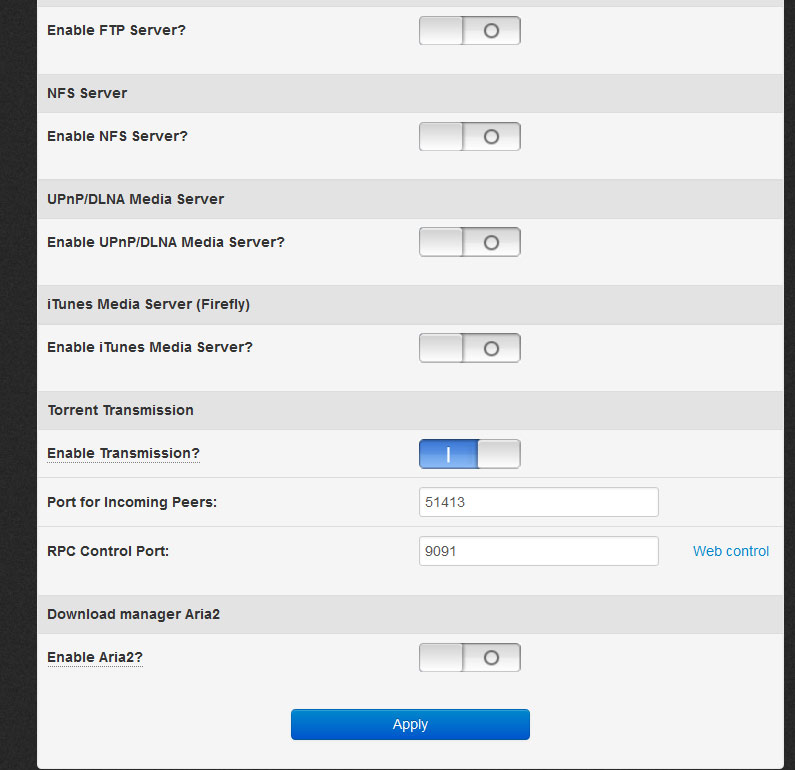Click the 'Enable FTP Server?' label text

point(116,30)
